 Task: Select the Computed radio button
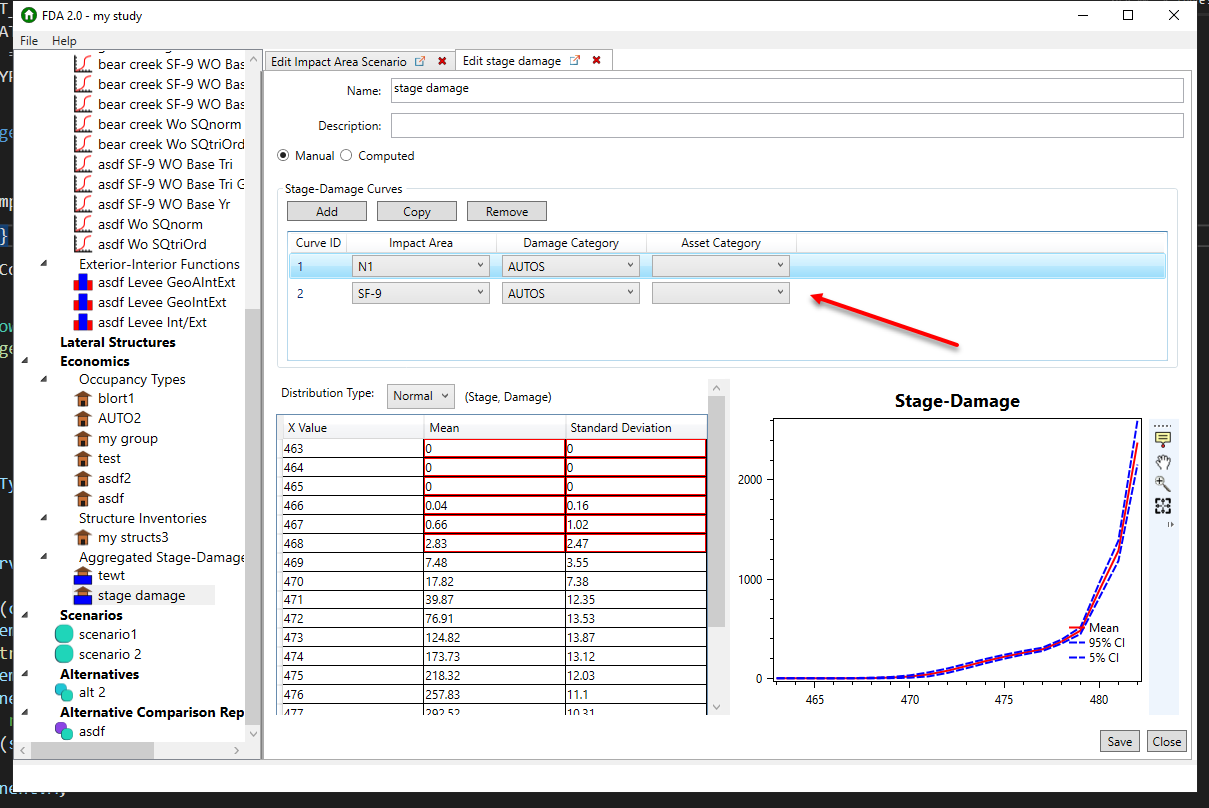pos(345,155)
